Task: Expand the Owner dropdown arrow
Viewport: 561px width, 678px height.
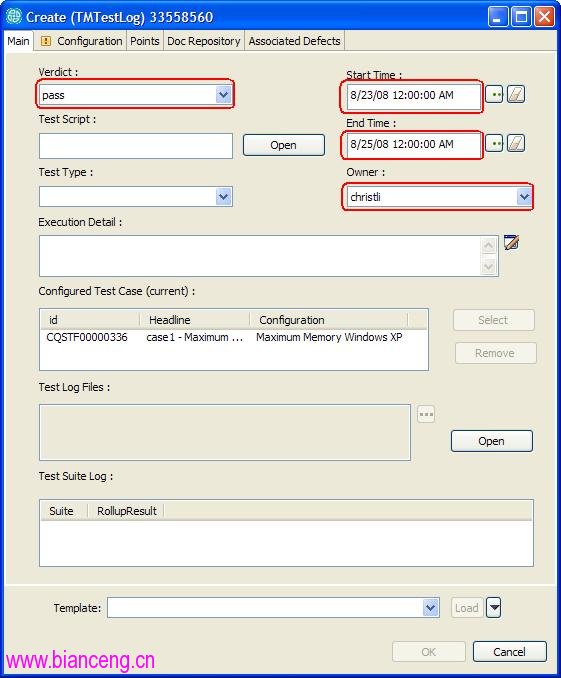Action: click(x=524, y=197)
